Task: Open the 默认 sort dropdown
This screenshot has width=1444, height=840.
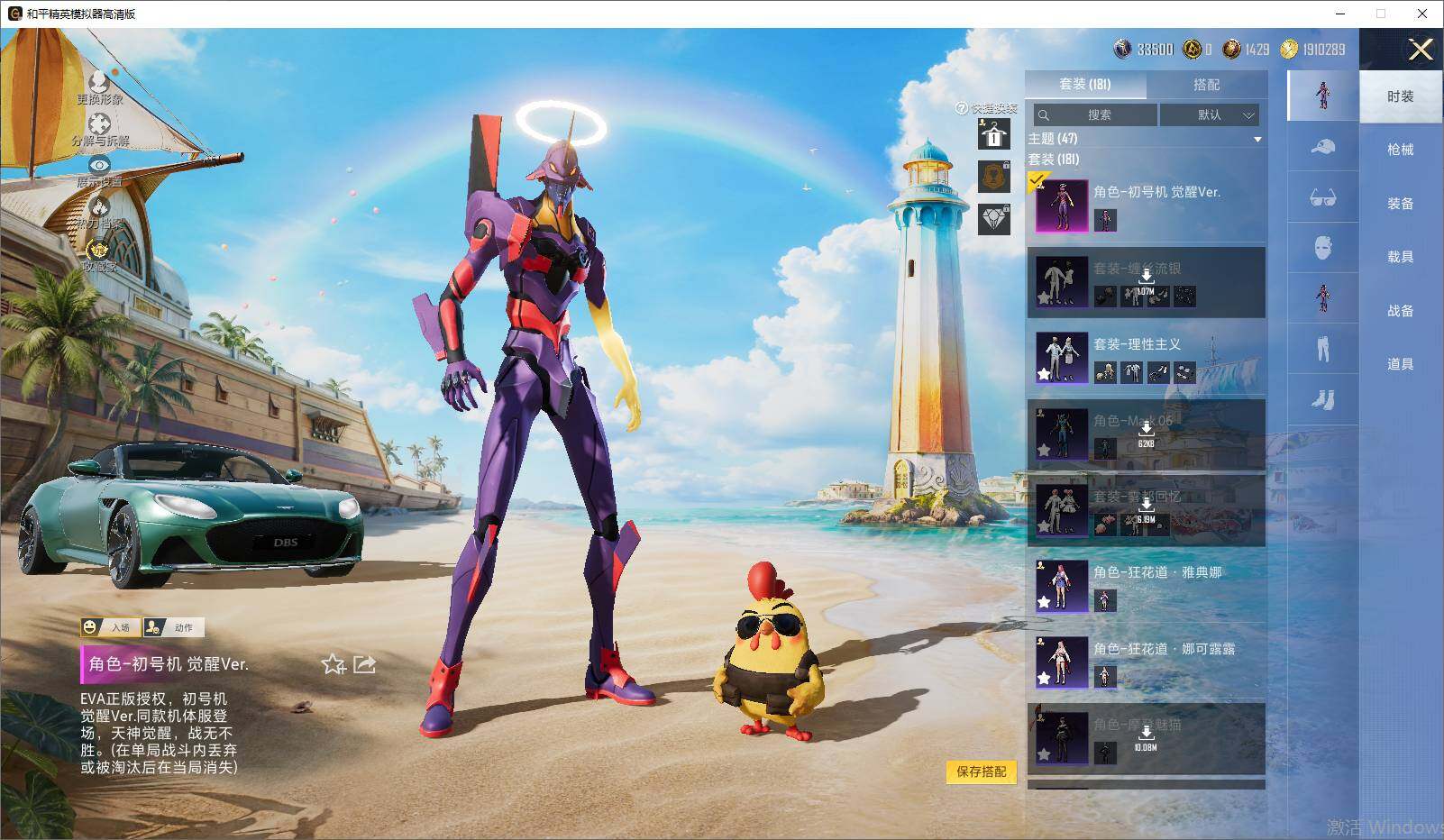Action: pos(1209,114)
